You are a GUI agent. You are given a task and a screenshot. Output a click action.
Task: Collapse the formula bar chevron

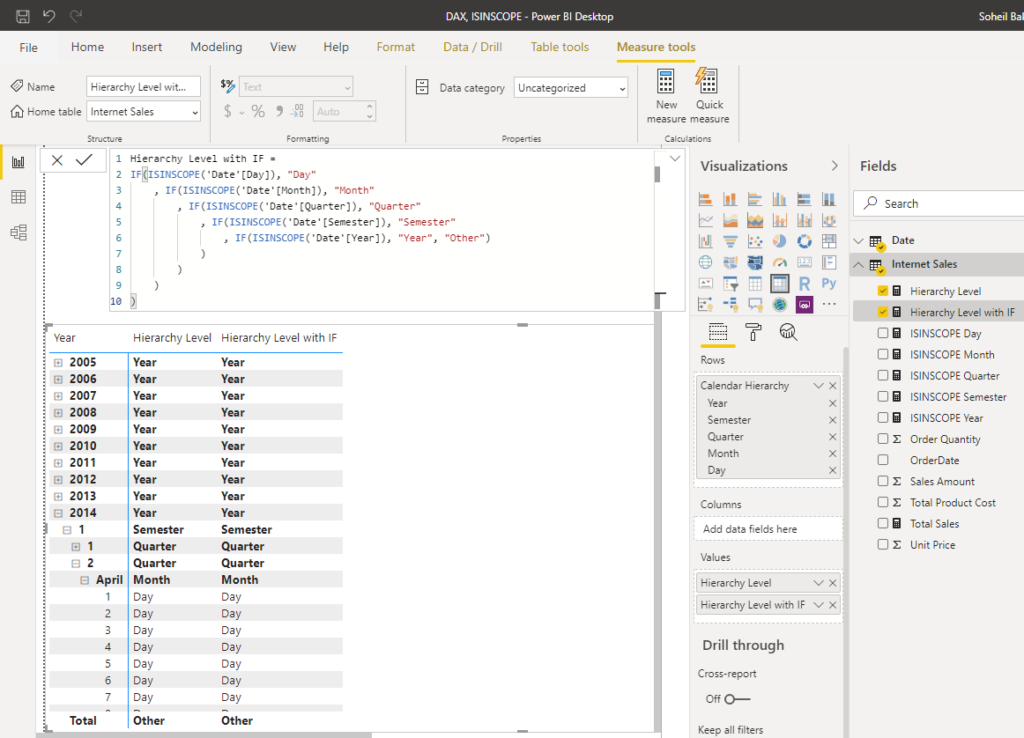coord(675,159)
